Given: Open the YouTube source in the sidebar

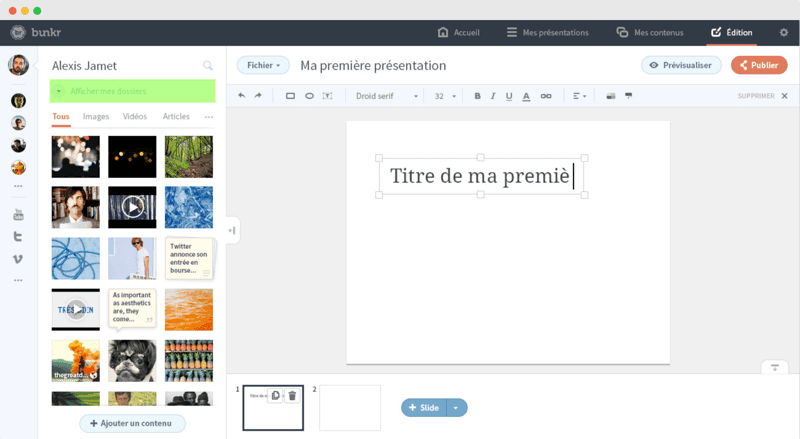Looking at the screenshot, I should click(x=18, y=215).
